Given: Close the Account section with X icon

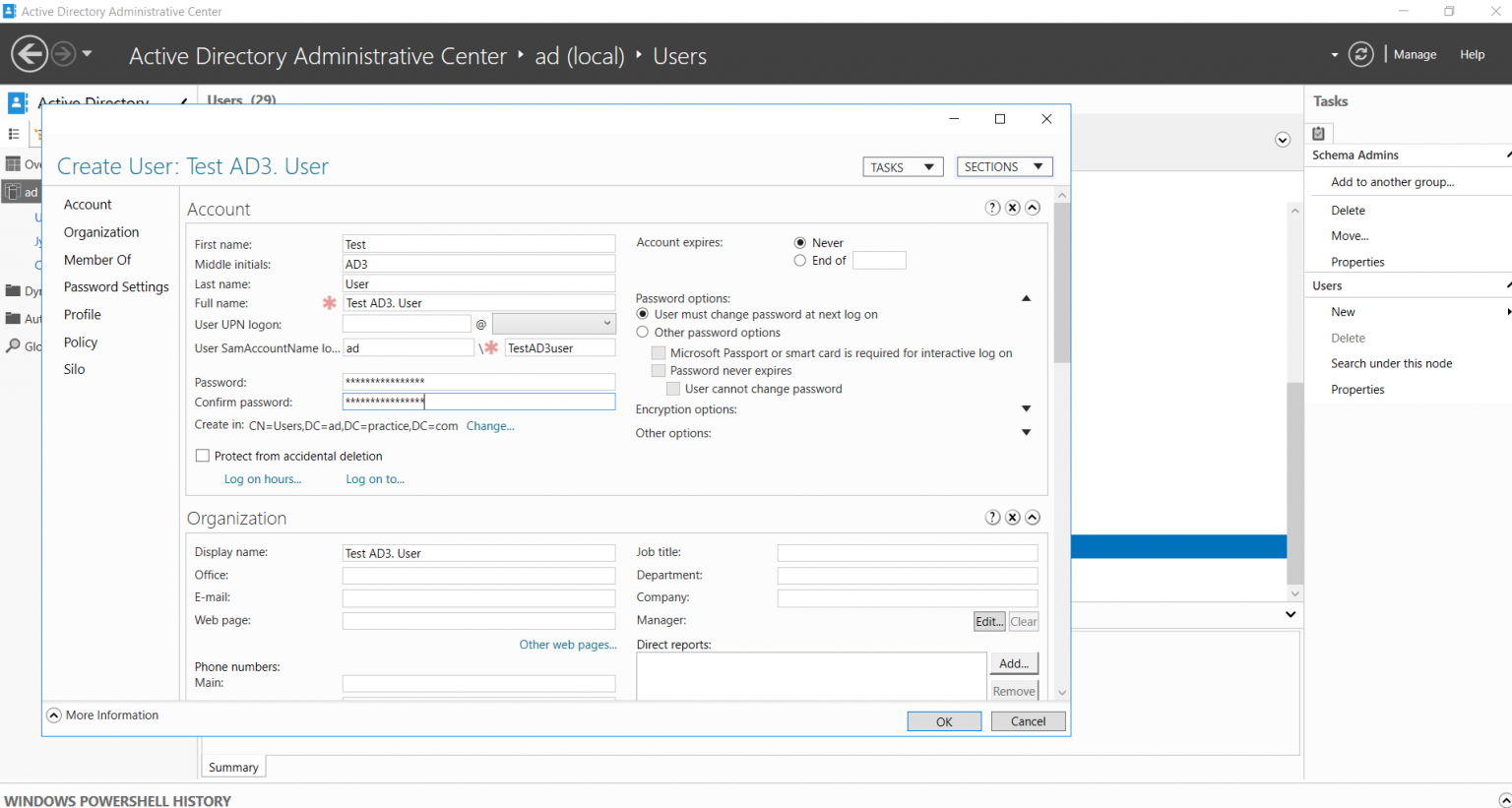Looking at the screenshot, I should [x=1012, y=208].
